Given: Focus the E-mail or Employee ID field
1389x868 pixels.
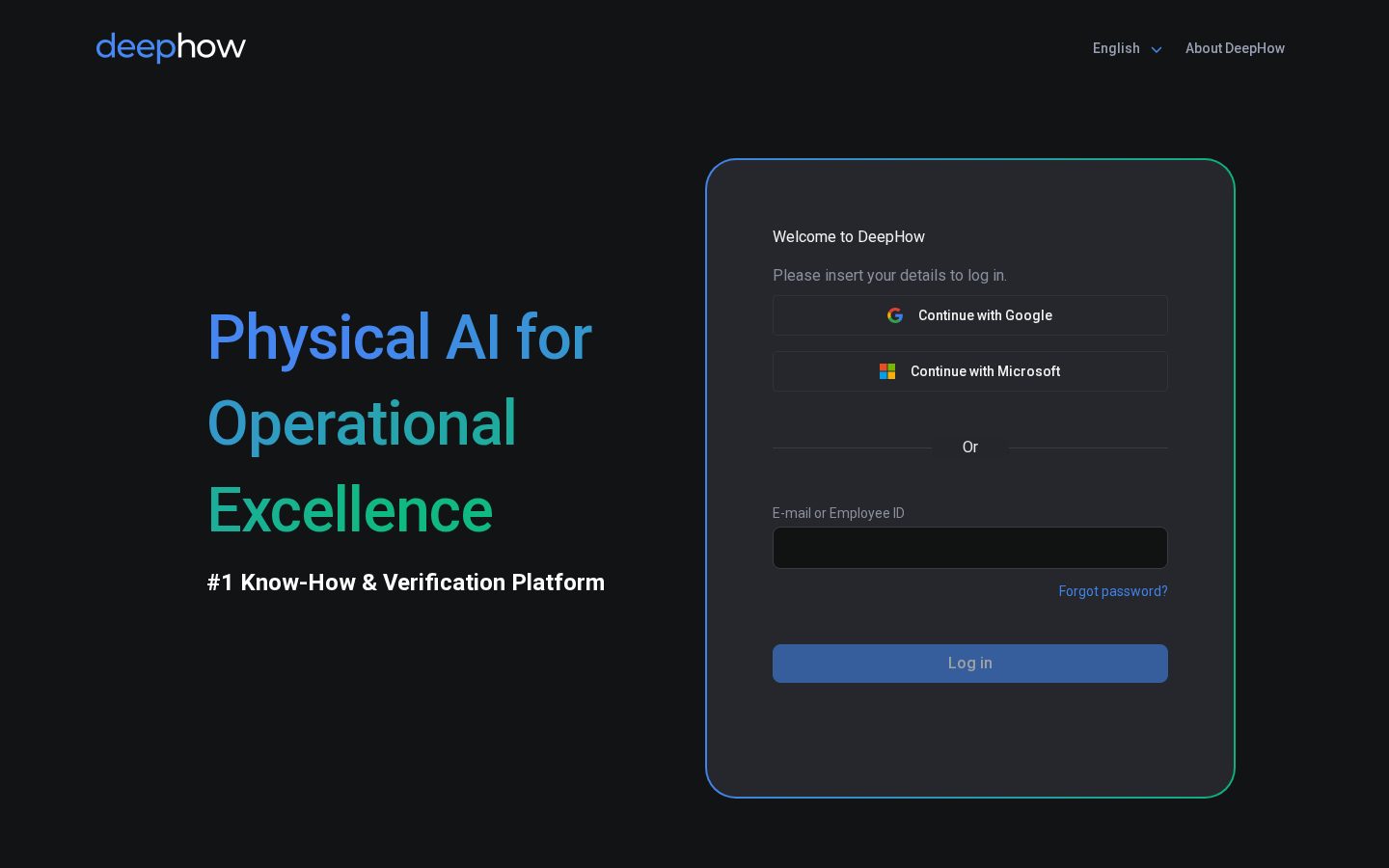Looking at the screenshot, I should [x=970, y=548].
